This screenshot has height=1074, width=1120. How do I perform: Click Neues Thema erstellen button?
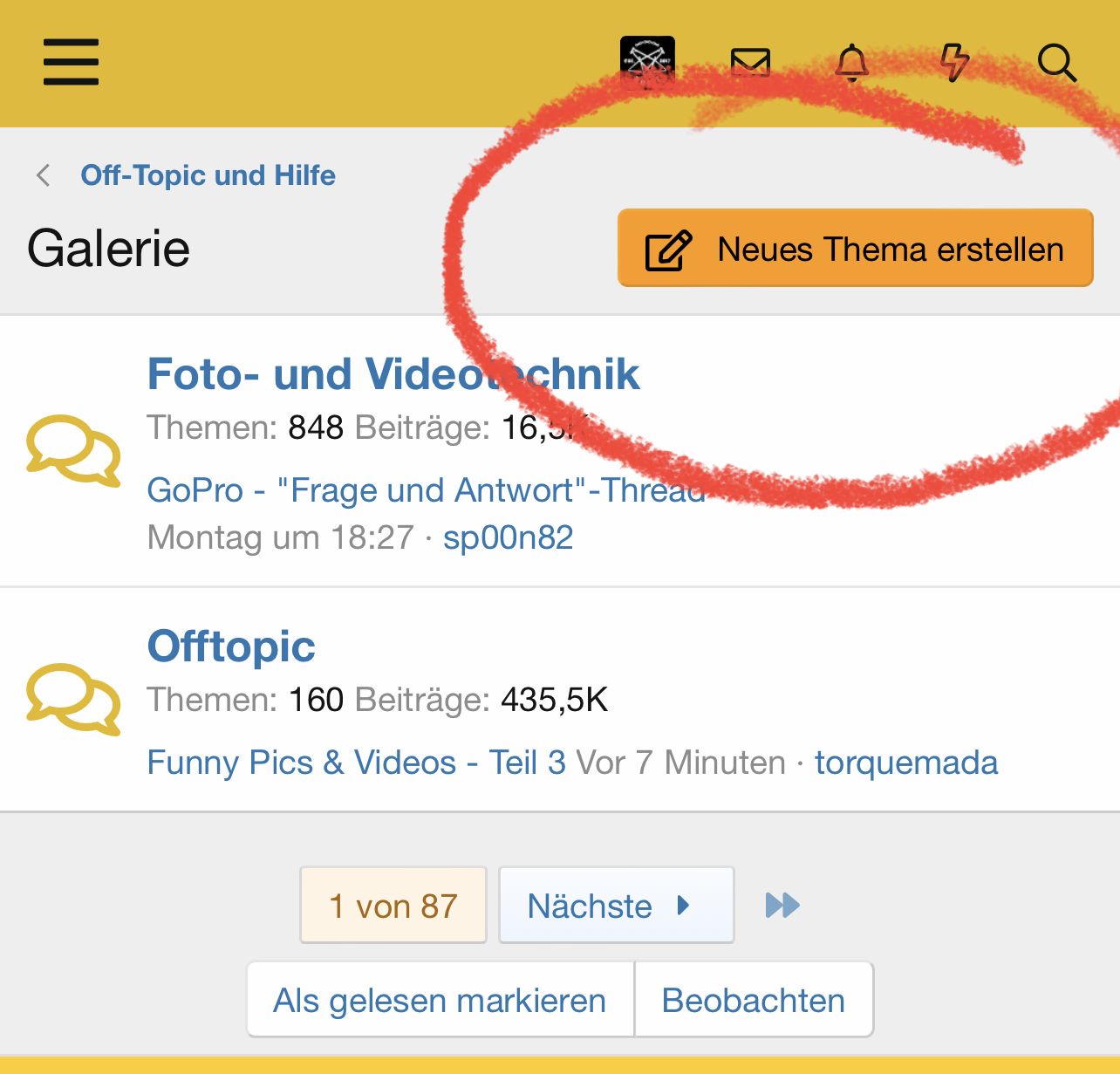point(855,249)
